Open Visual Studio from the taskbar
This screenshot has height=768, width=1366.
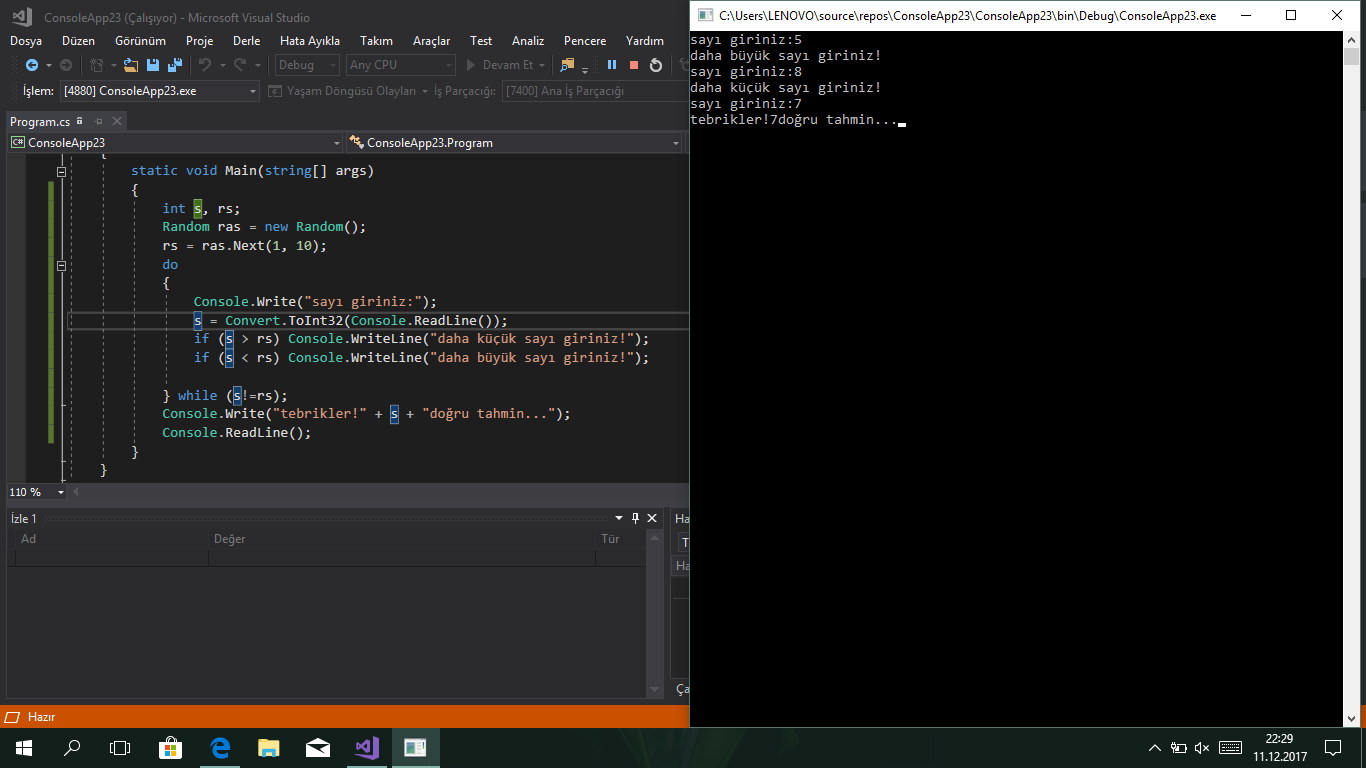(366, 747)
